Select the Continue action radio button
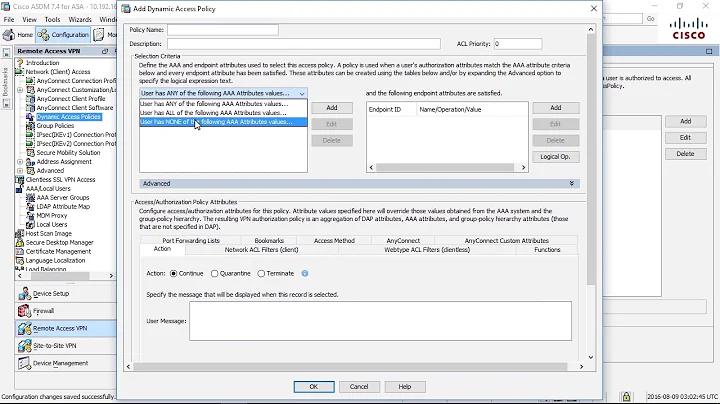This screenshot has width=720, height=404. click(174, 274)
